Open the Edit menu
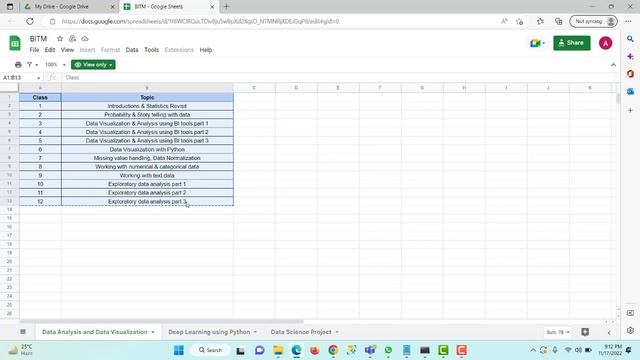The height and width of the screenshot is (360, 640). [50, 50]
